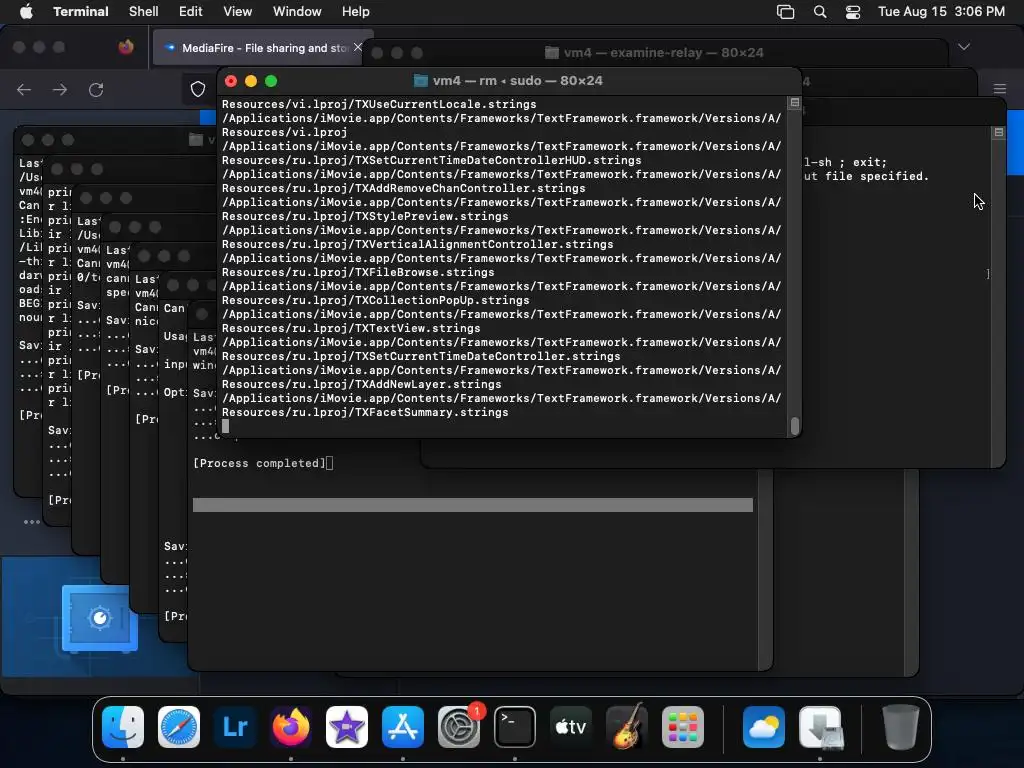This screenshot has width=1024, height=768.
Task: Click the blue vault safe thumbnail on webpage
Action: point(99,618)
